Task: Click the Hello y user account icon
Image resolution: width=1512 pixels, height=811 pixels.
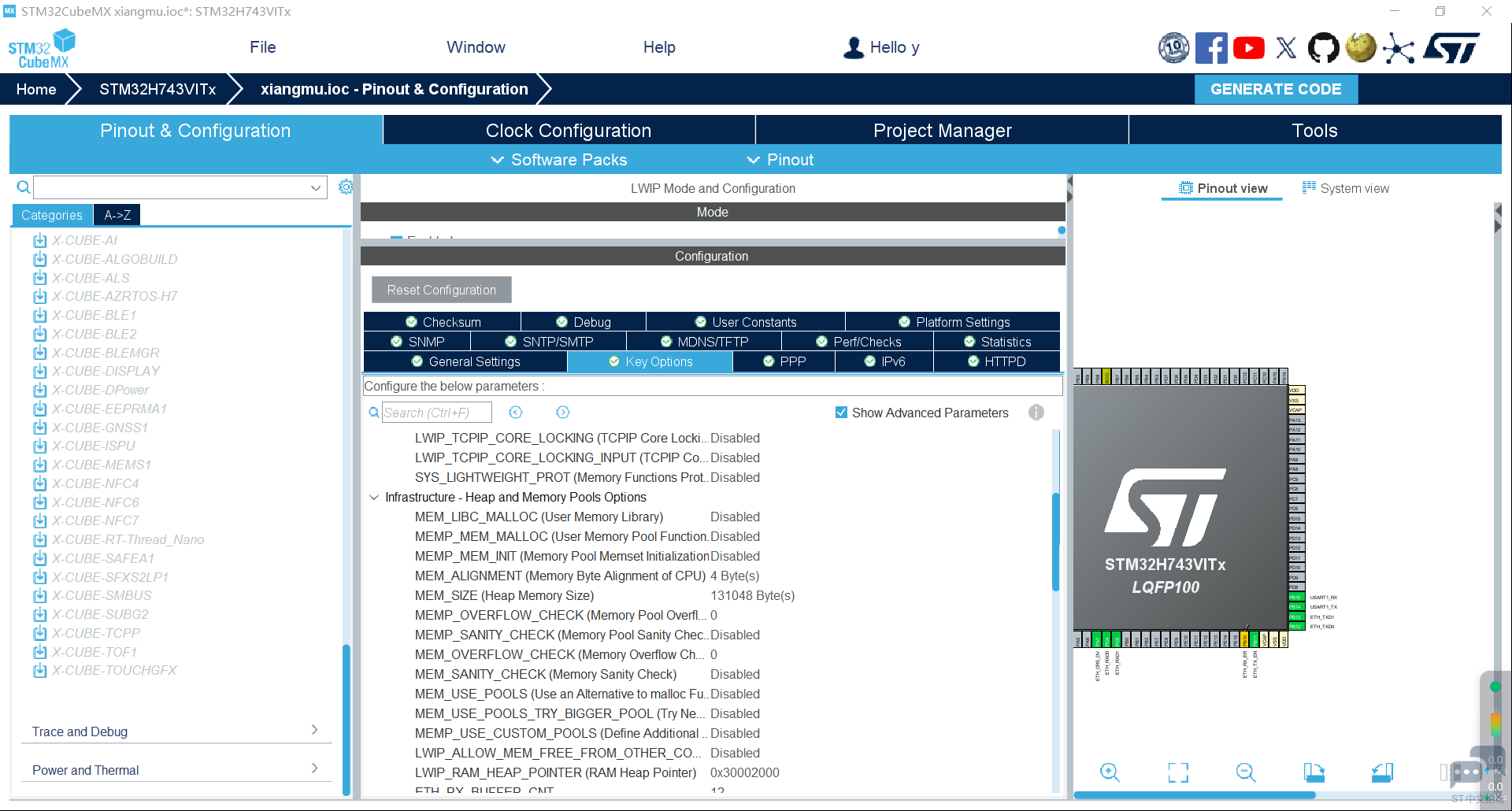Action: click(x=854, y=47)
